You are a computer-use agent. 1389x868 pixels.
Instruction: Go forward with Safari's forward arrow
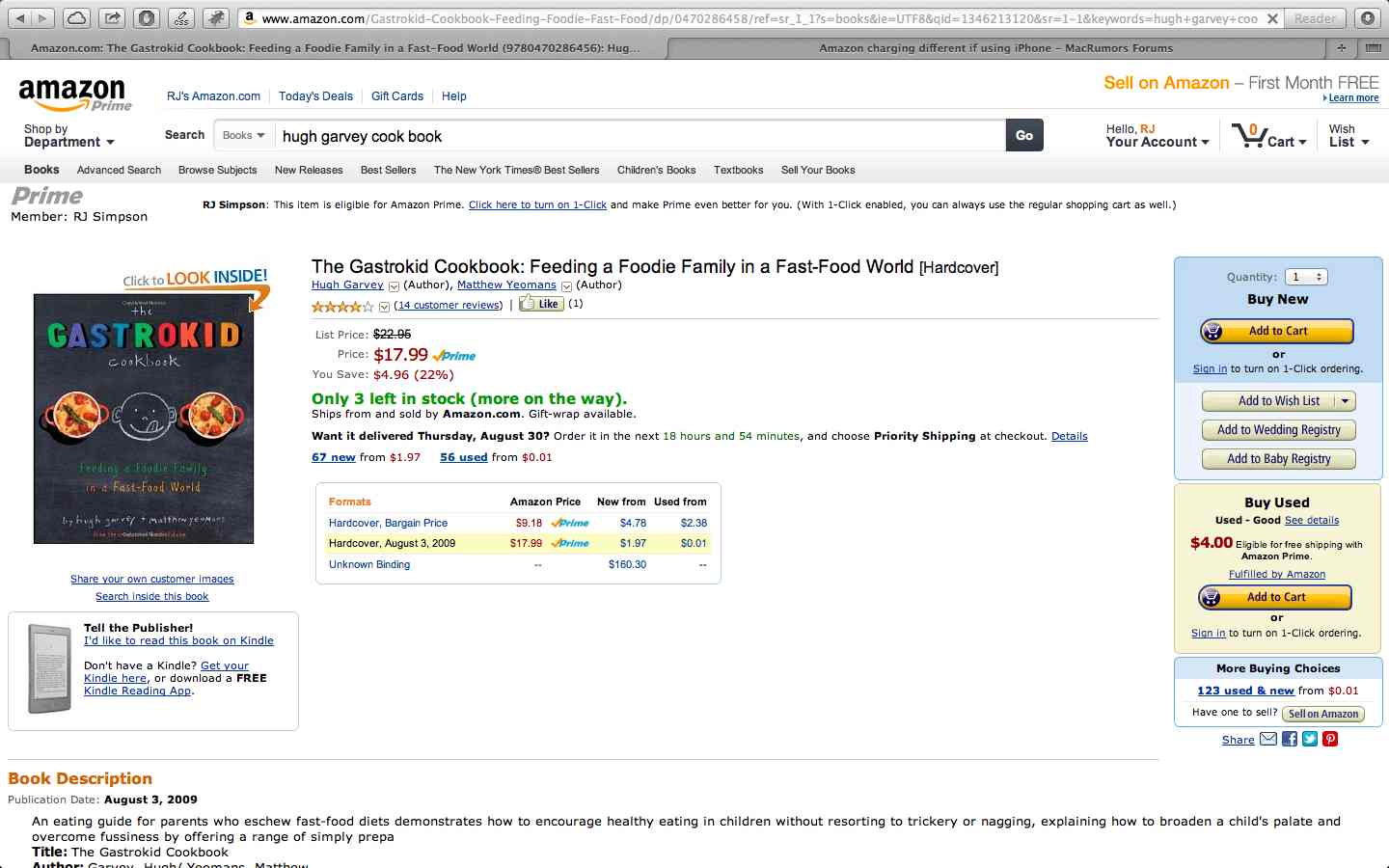click(x=43, y=17)
